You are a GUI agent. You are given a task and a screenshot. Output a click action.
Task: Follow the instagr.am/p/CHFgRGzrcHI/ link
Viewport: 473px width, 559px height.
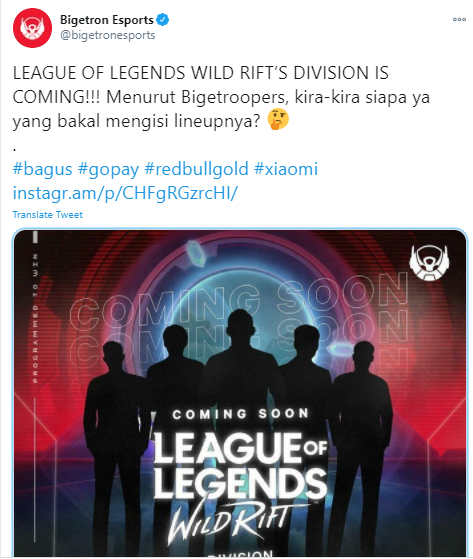125,193
